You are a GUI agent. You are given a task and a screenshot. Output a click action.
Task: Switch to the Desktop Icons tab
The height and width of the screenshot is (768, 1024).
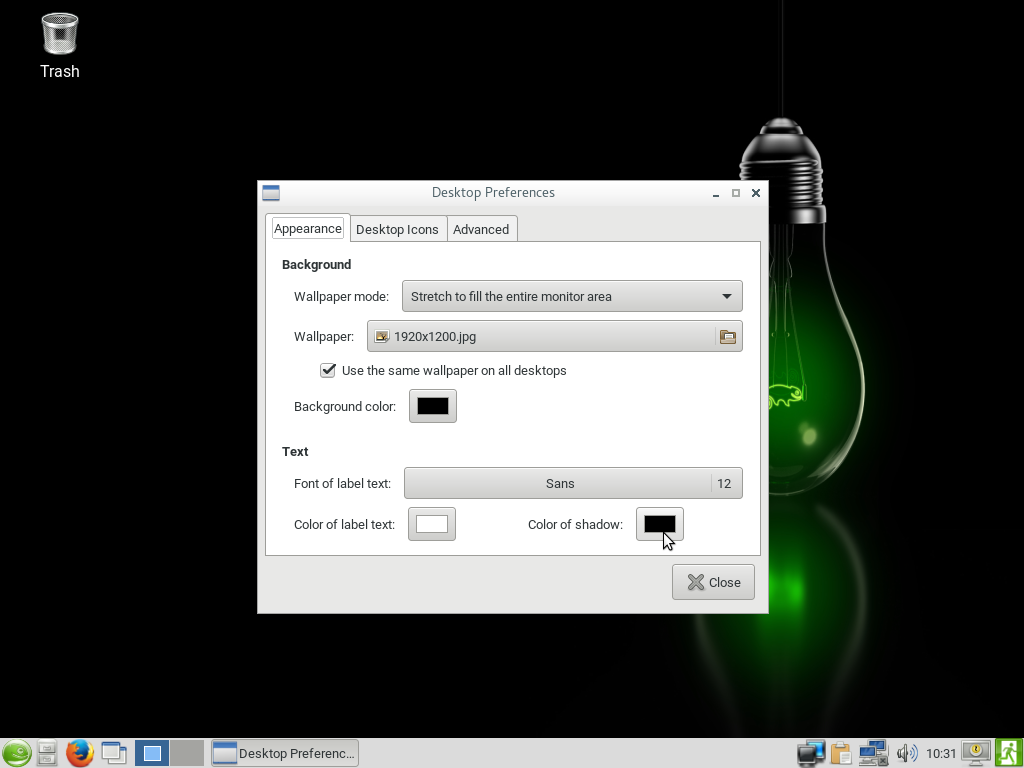coord(397,229)
